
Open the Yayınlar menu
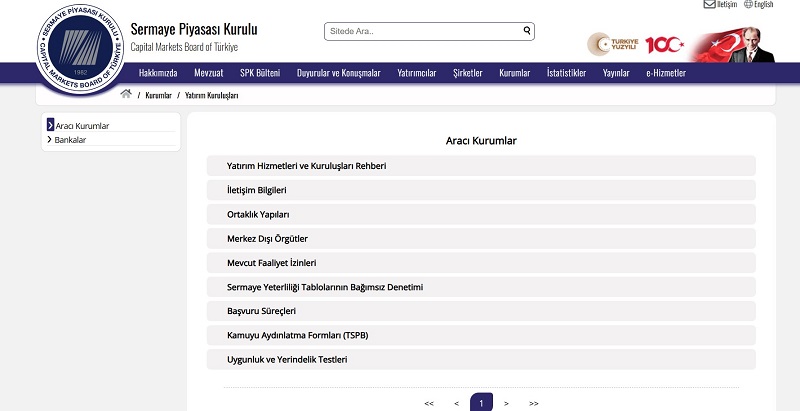click(x=616, y=73)
